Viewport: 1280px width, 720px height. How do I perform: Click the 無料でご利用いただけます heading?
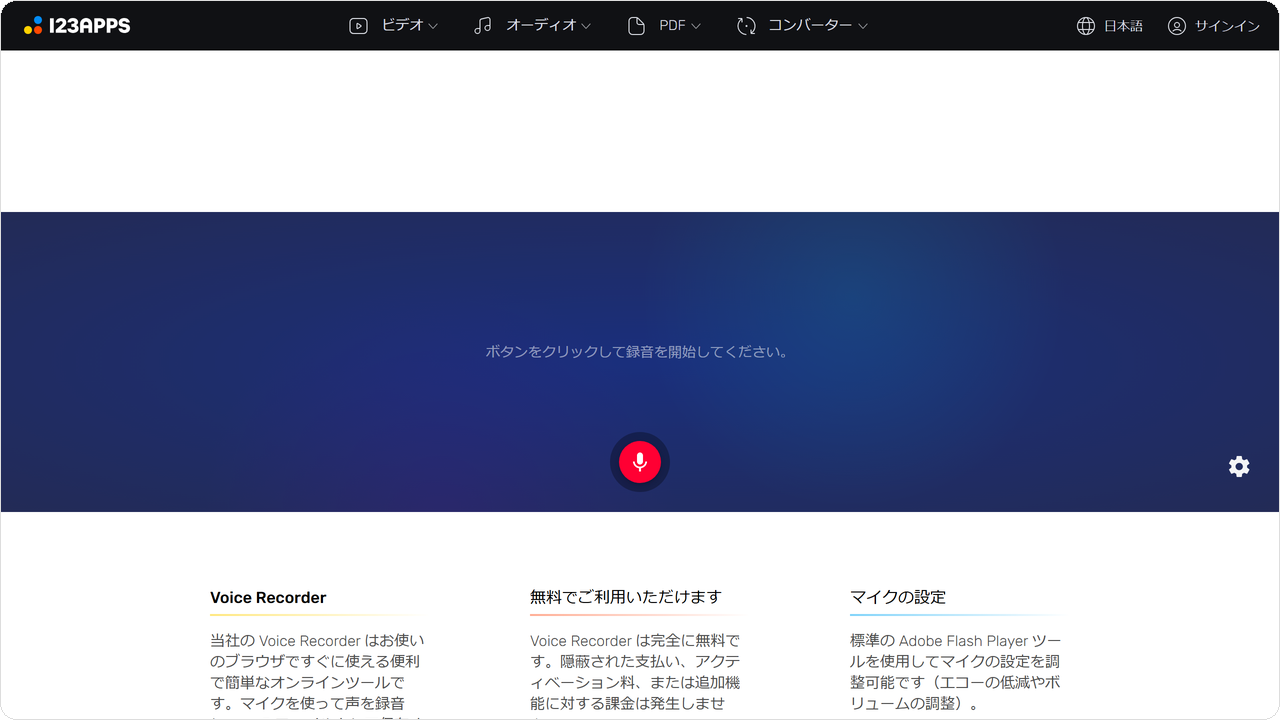[626, 597]
